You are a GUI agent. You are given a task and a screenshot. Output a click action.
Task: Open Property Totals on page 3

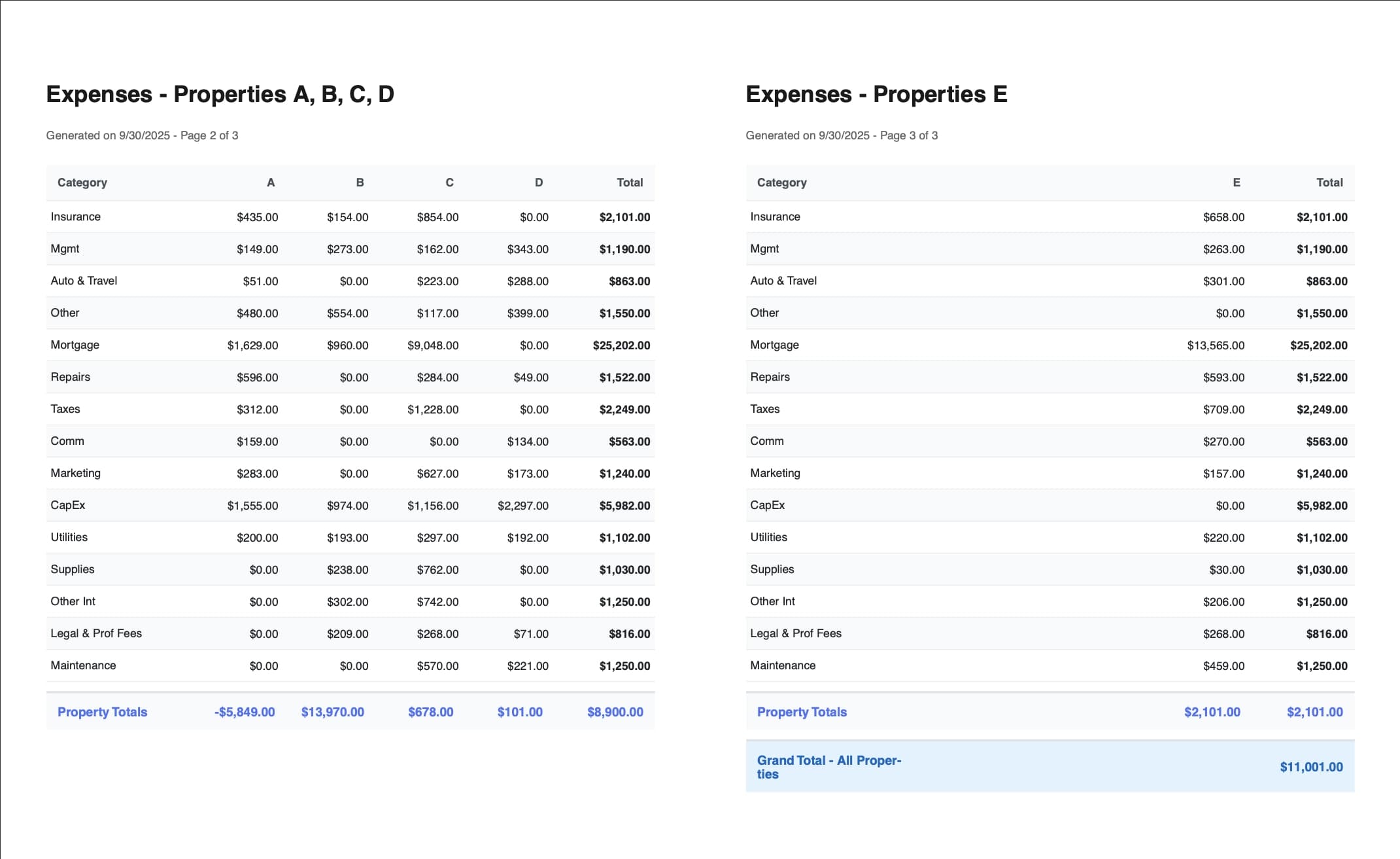pyautogui.click(x=802, y=712)
